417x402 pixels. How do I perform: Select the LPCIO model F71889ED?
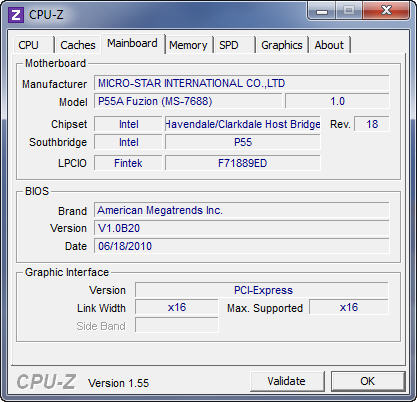click(243, 163)
